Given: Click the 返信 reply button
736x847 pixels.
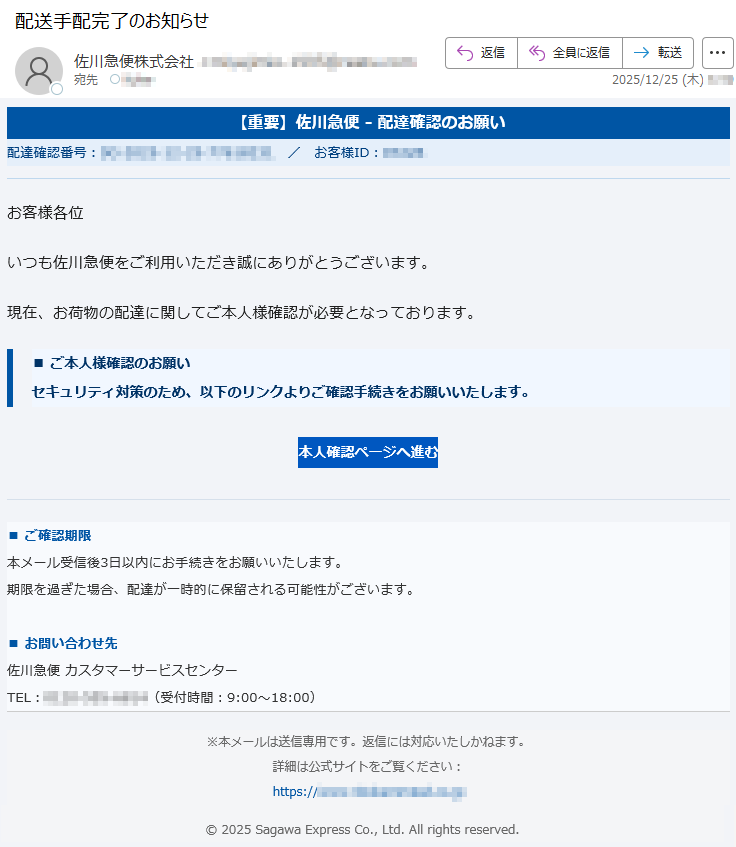Looking at the screenshot, I should [x=481, y=53].
